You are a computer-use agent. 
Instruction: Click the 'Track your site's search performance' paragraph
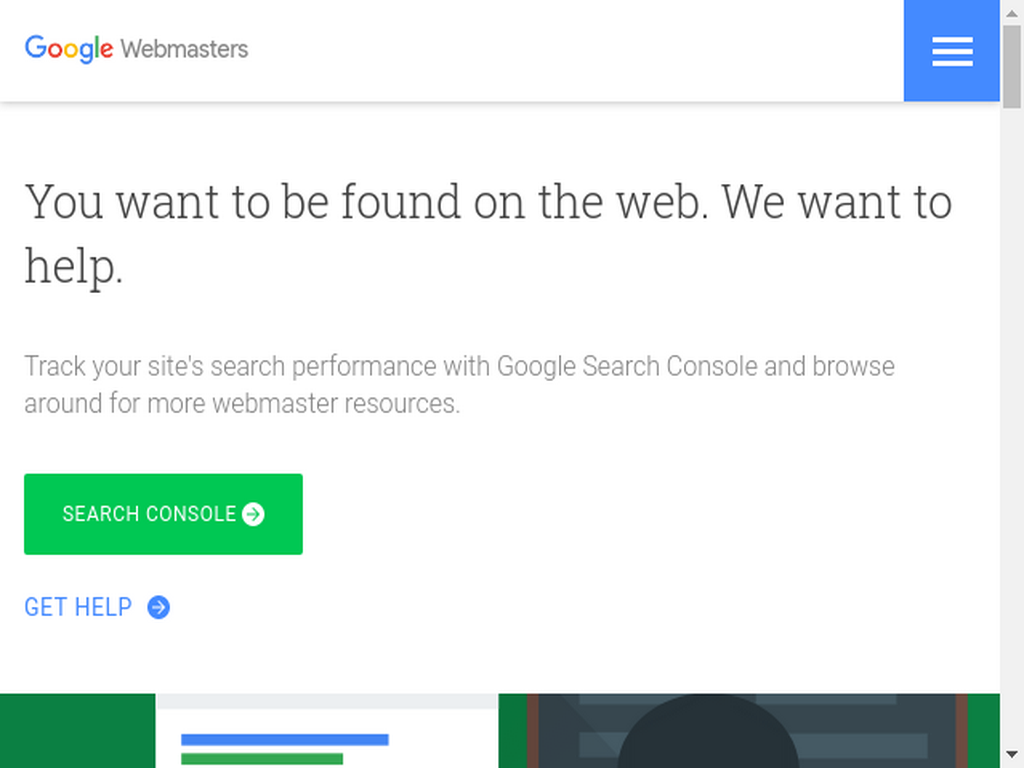(459, 385)
